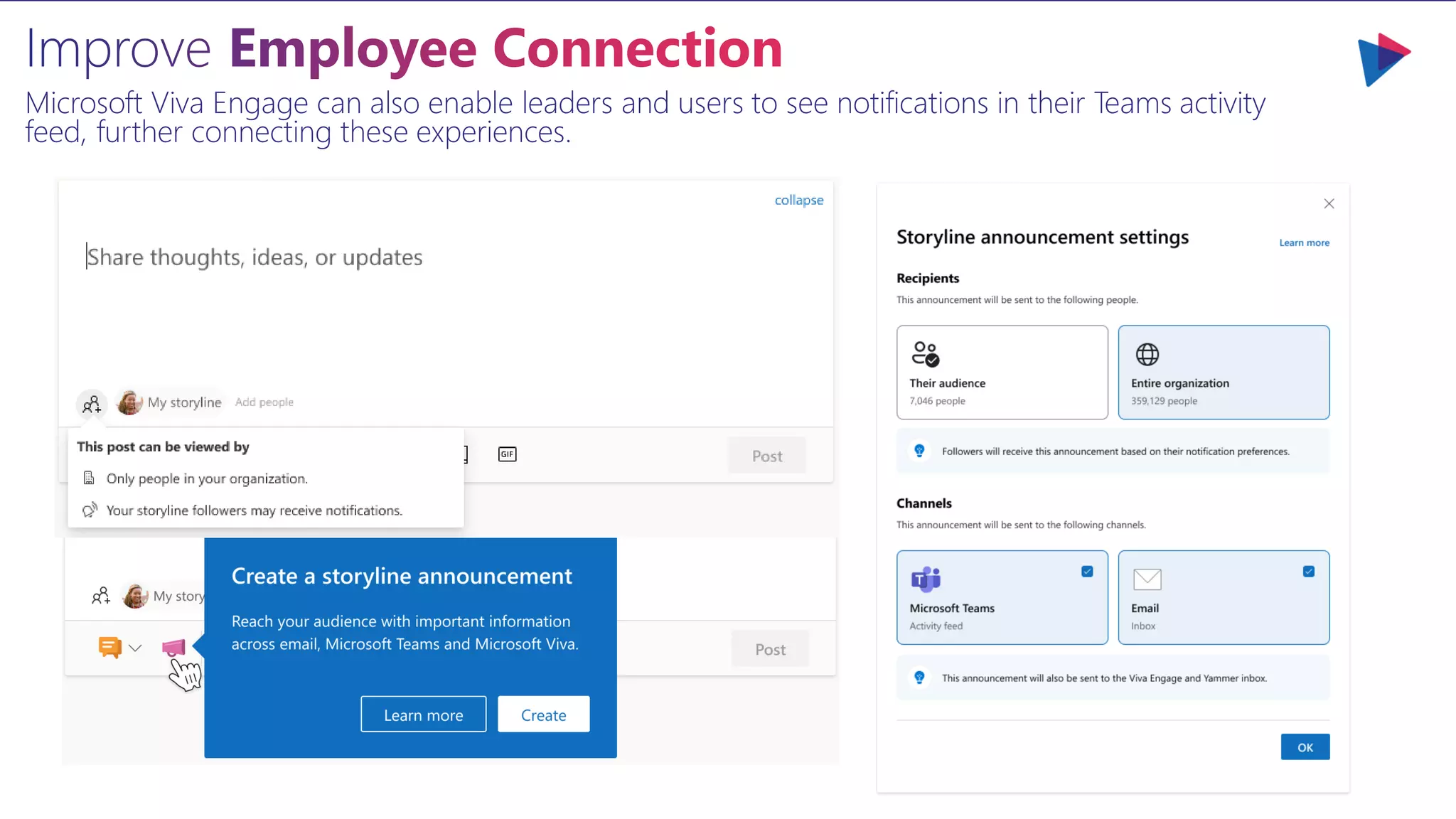Click the lightbulb tip icon beside Followers notice
1456x819 pixels.
(919, 451)
